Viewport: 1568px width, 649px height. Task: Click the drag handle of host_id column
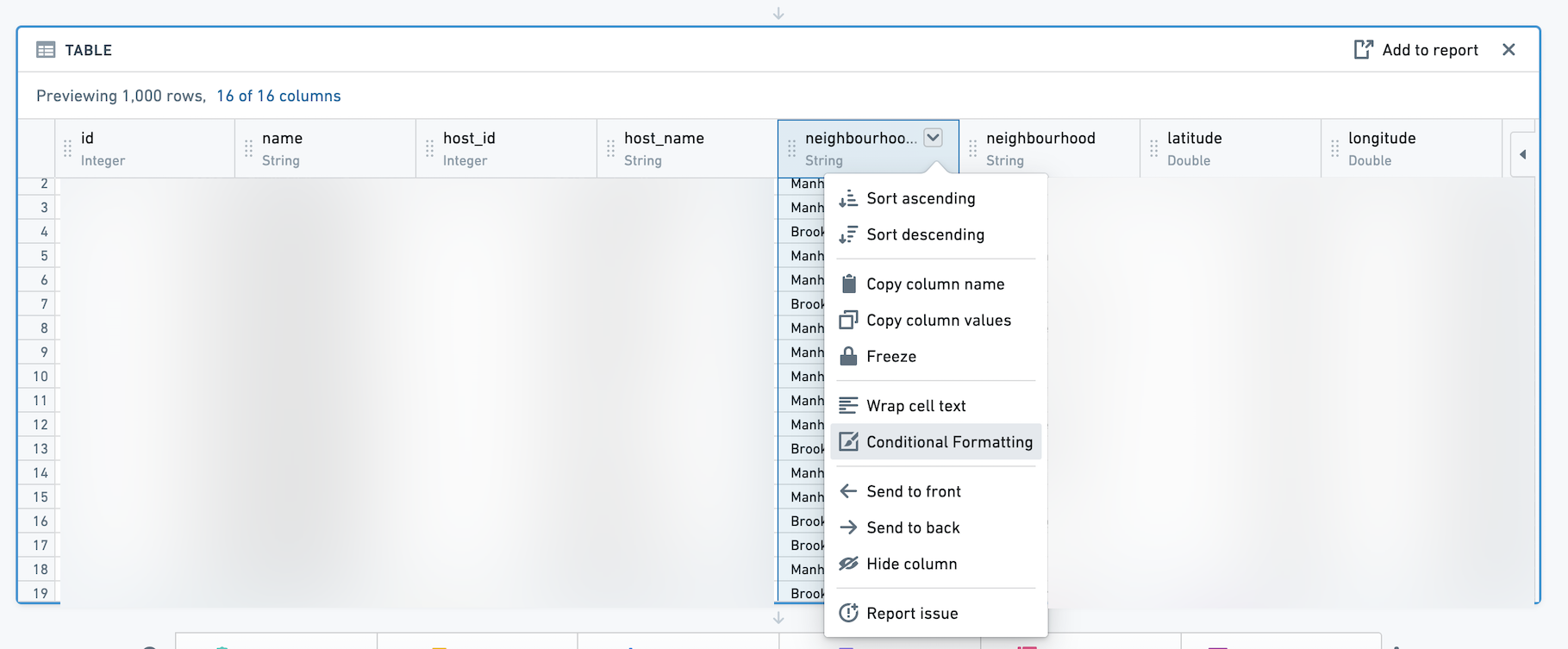pos(429,149)
